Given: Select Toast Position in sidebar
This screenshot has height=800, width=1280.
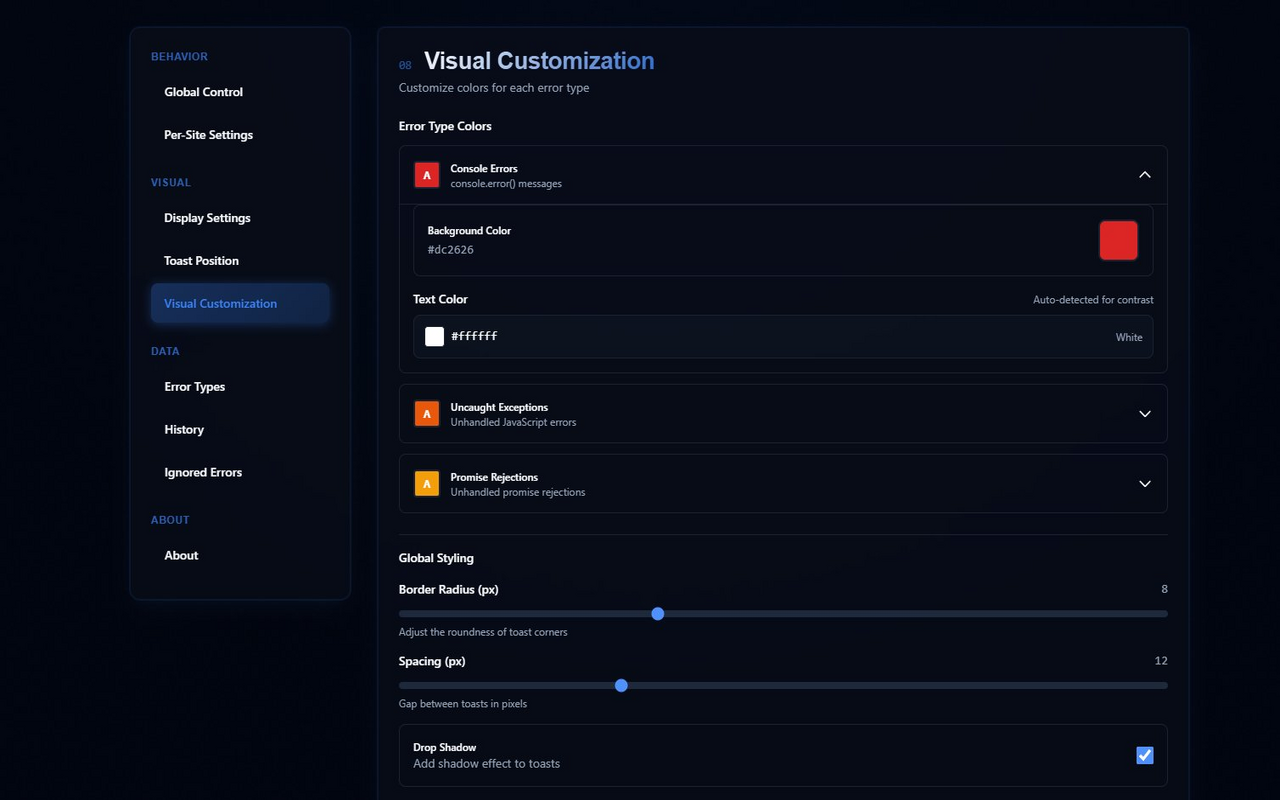Looking at the screenshot, I should point(202,261).
